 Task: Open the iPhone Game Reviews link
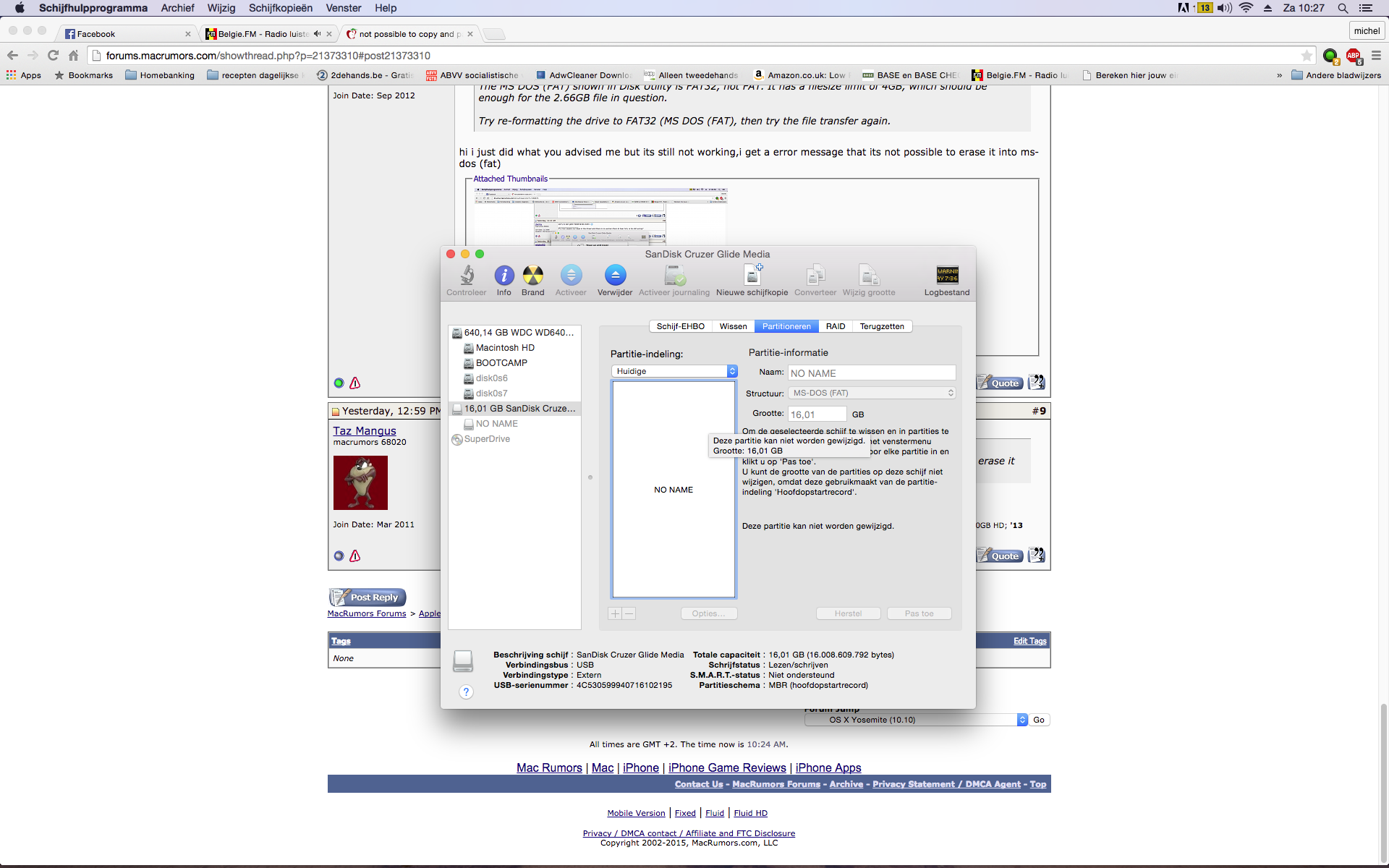point(727,767)
